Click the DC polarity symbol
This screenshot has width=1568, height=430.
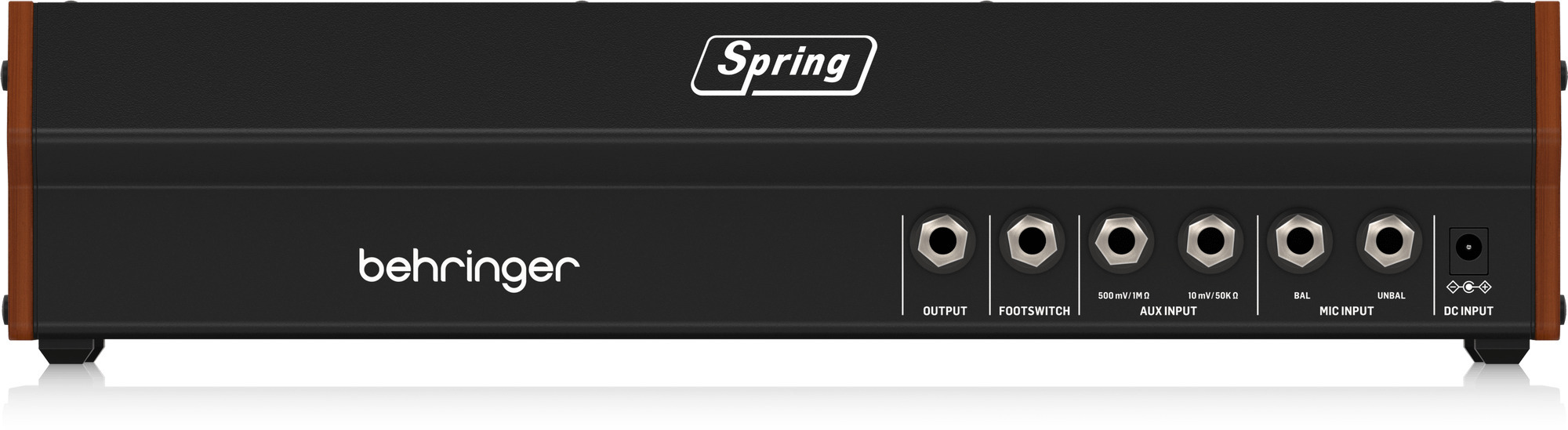pos(1468,287)
